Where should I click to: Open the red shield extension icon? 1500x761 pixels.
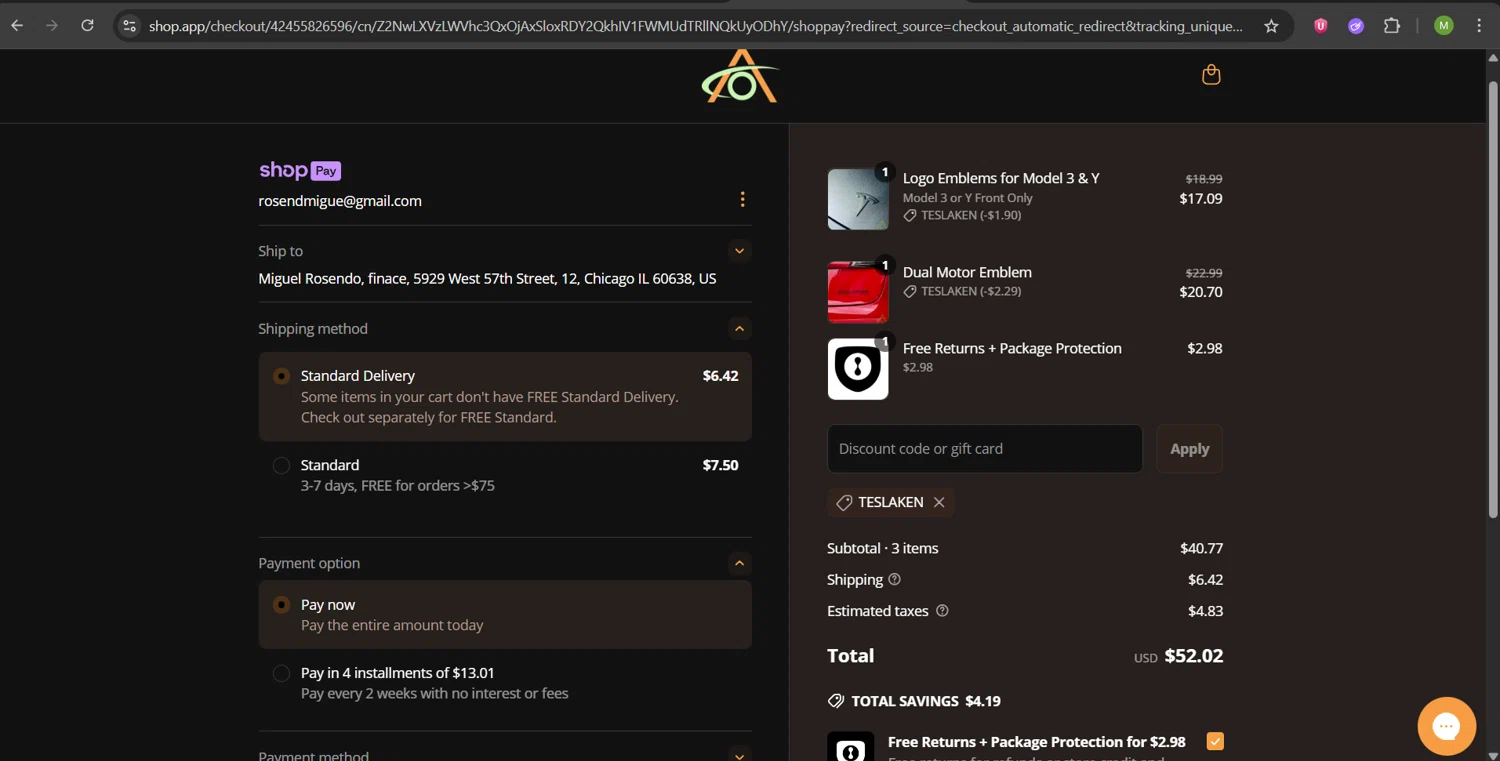1321,26
